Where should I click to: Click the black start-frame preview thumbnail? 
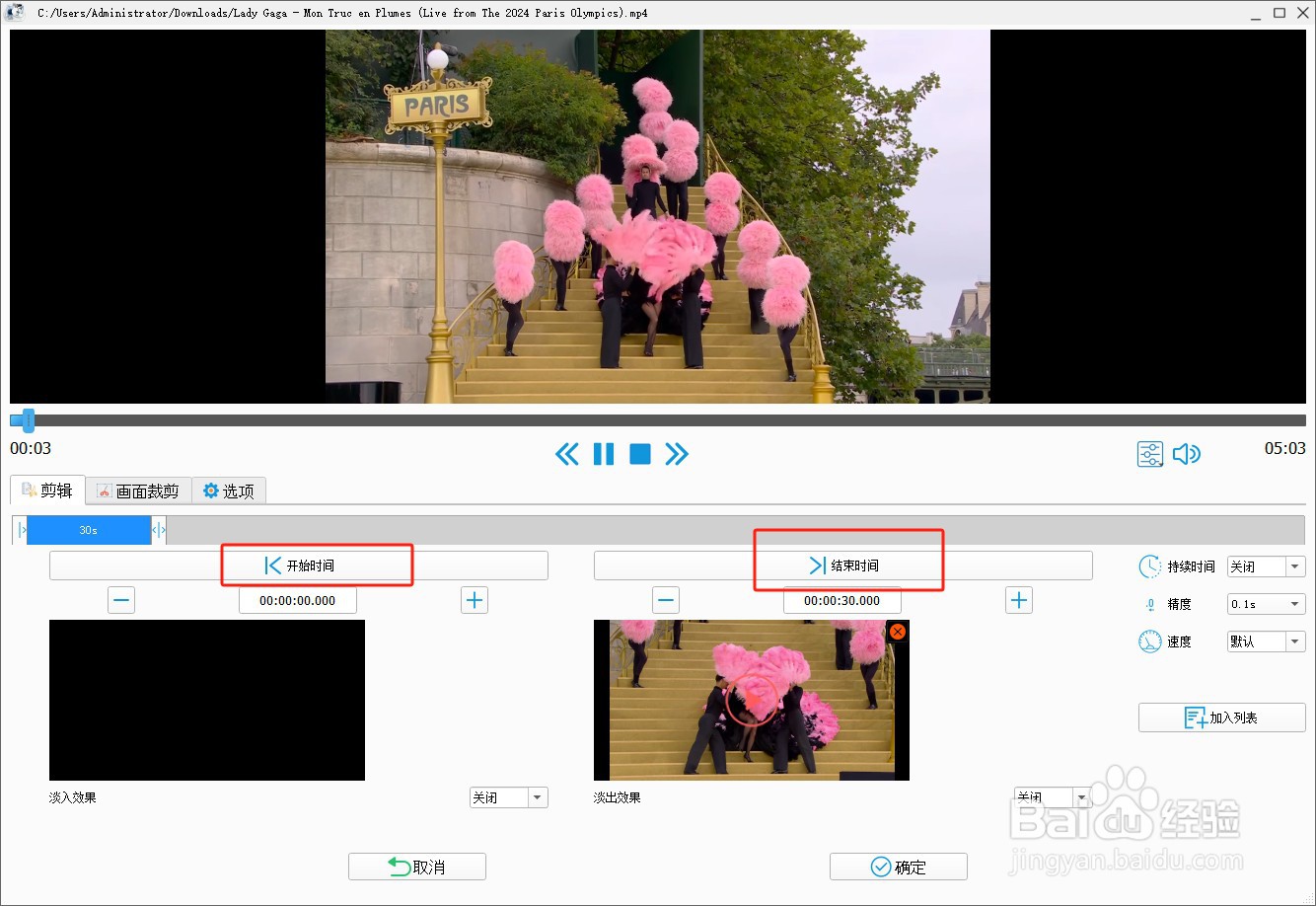(x=207, y=700)
